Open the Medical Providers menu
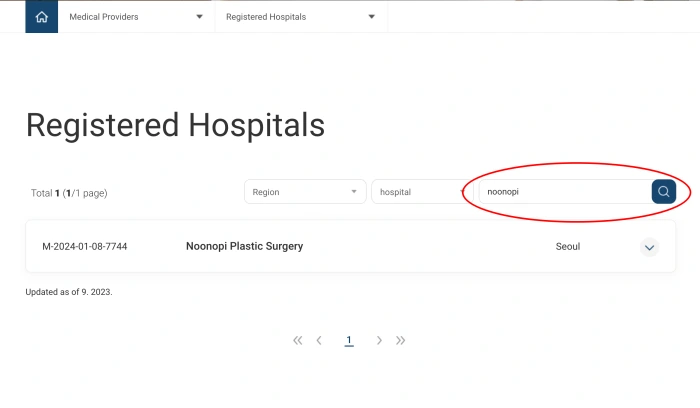The width and height of the screenshot is (700, 408). point(135,17)
